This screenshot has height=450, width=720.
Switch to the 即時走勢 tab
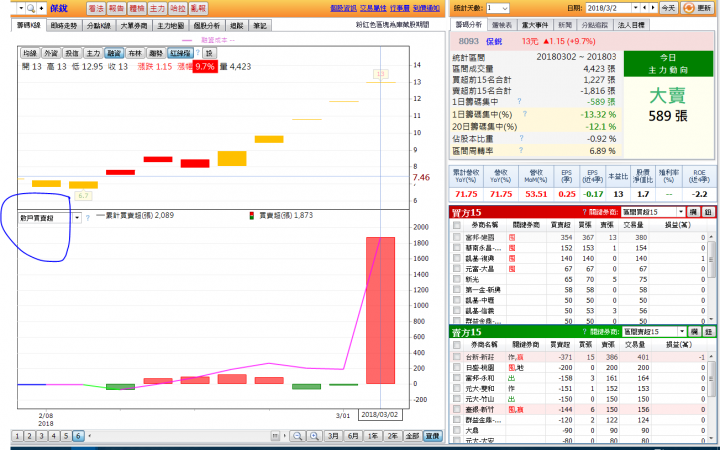coord(64,26)
